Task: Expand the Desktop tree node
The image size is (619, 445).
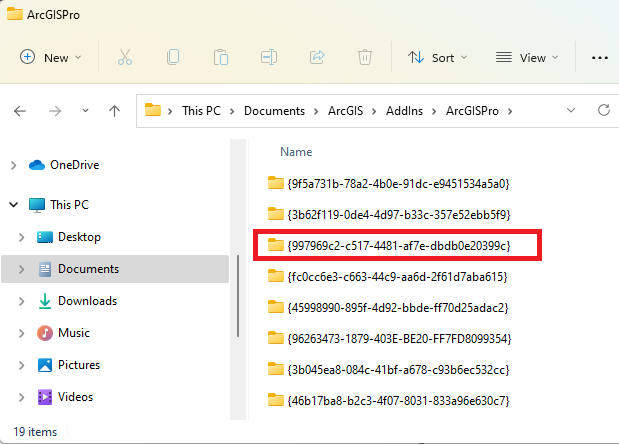Action: [x=21, y=237]
